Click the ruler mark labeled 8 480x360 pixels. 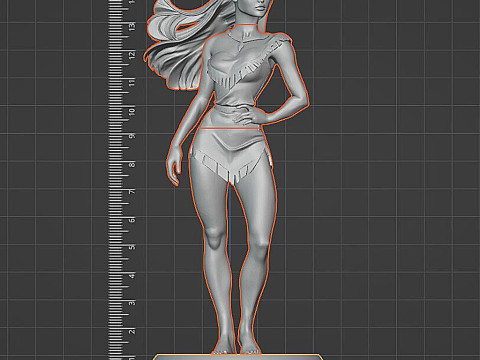coord(133,164)
